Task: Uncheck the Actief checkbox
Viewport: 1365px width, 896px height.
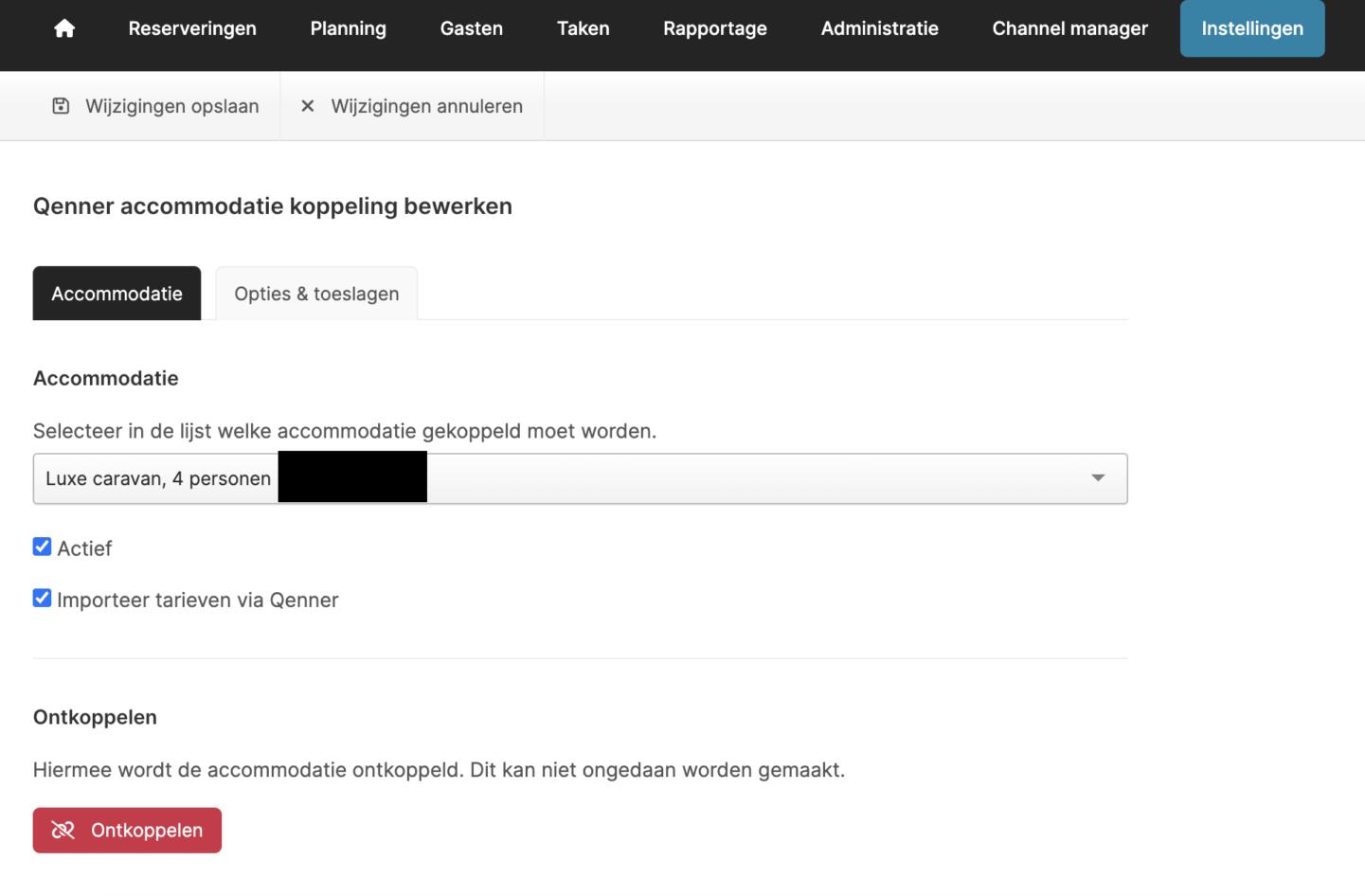Action: coord(42,547)
